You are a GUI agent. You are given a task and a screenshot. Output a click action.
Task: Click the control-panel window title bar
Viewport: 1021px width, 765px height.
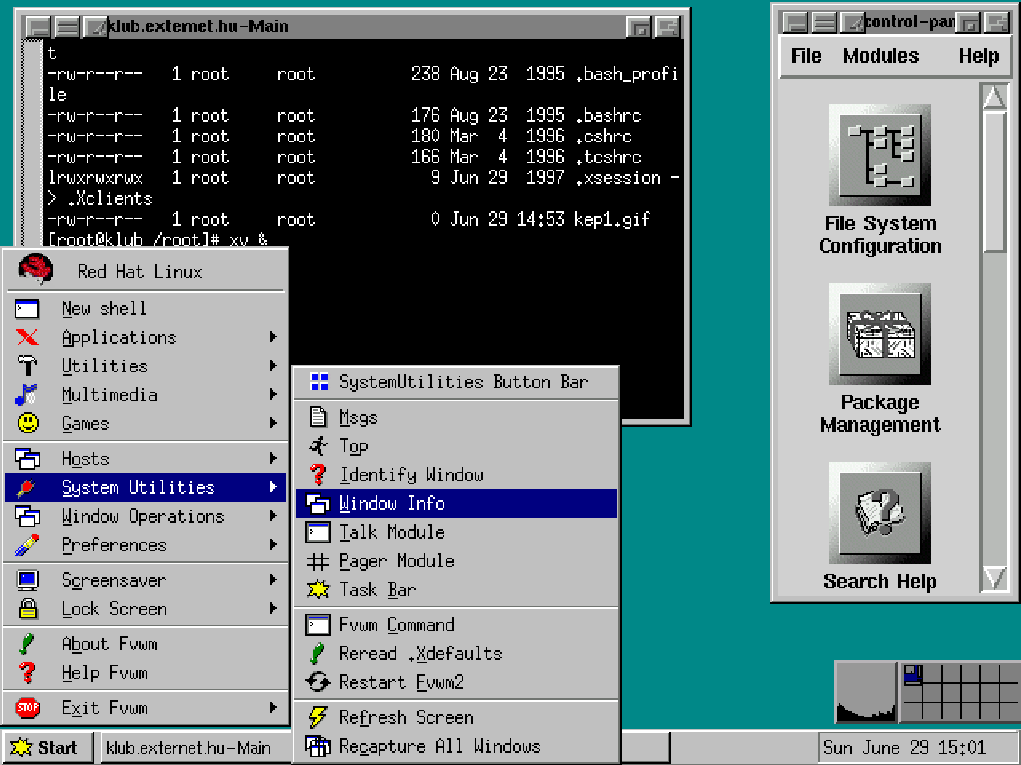point(910,23)
